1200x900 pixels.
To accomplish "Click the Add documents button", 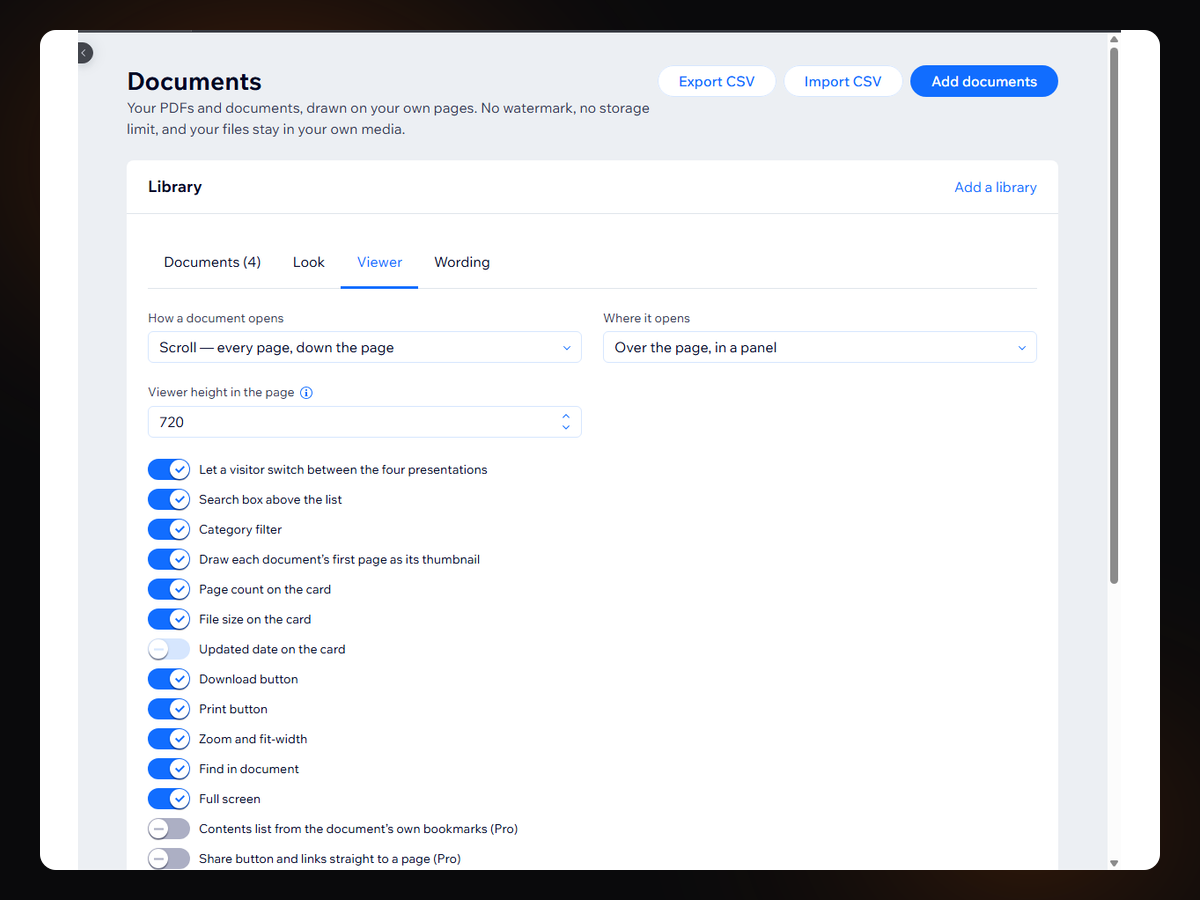I will tap(984, 82).
